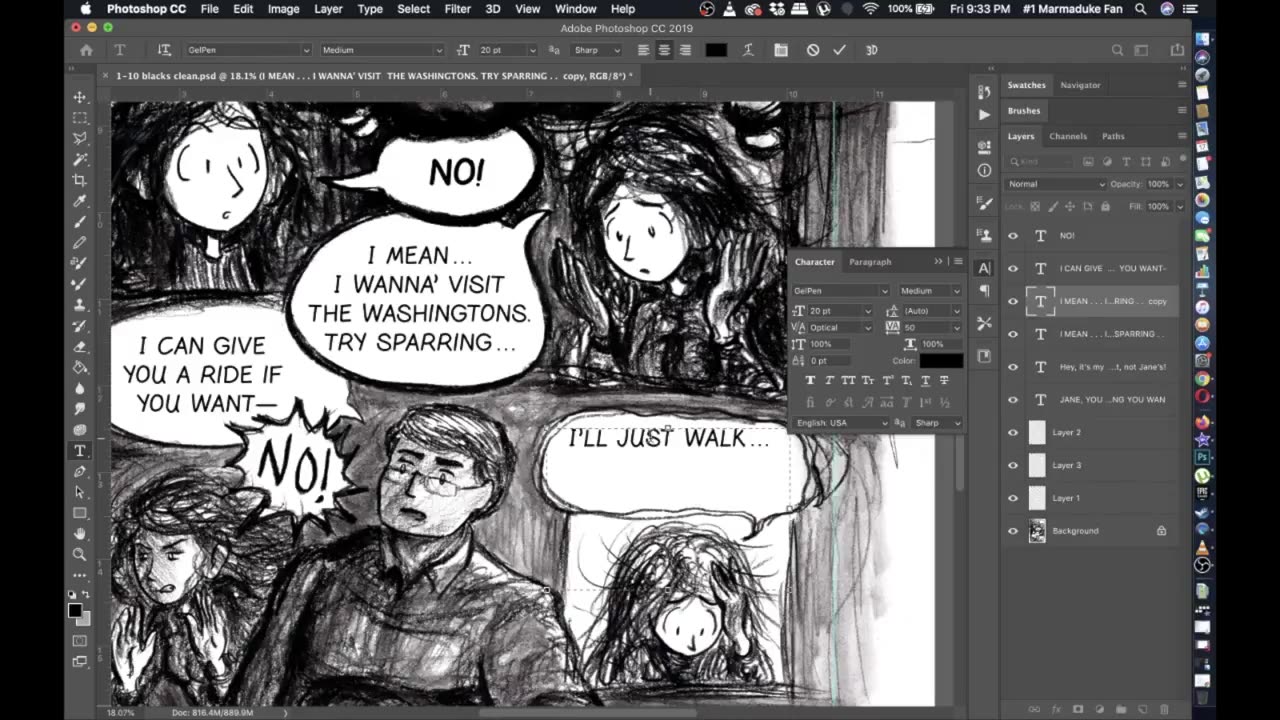Open Fill slider dropdown arrow
The height and width of the screenshot is (720, 1280).
coord(1180,207)
